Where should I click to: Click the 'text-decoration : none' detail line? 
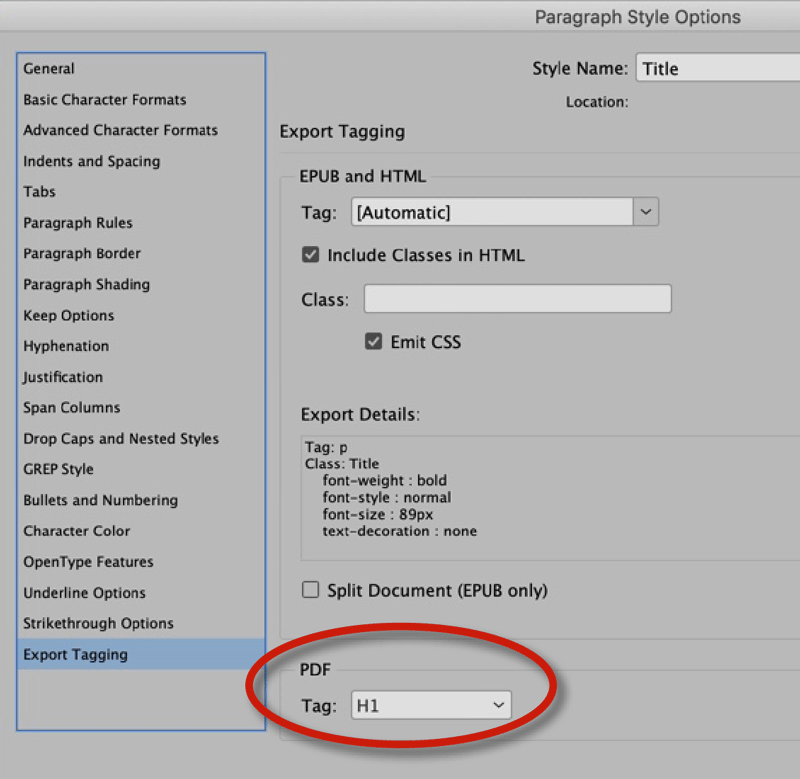[x=400, y=531]
